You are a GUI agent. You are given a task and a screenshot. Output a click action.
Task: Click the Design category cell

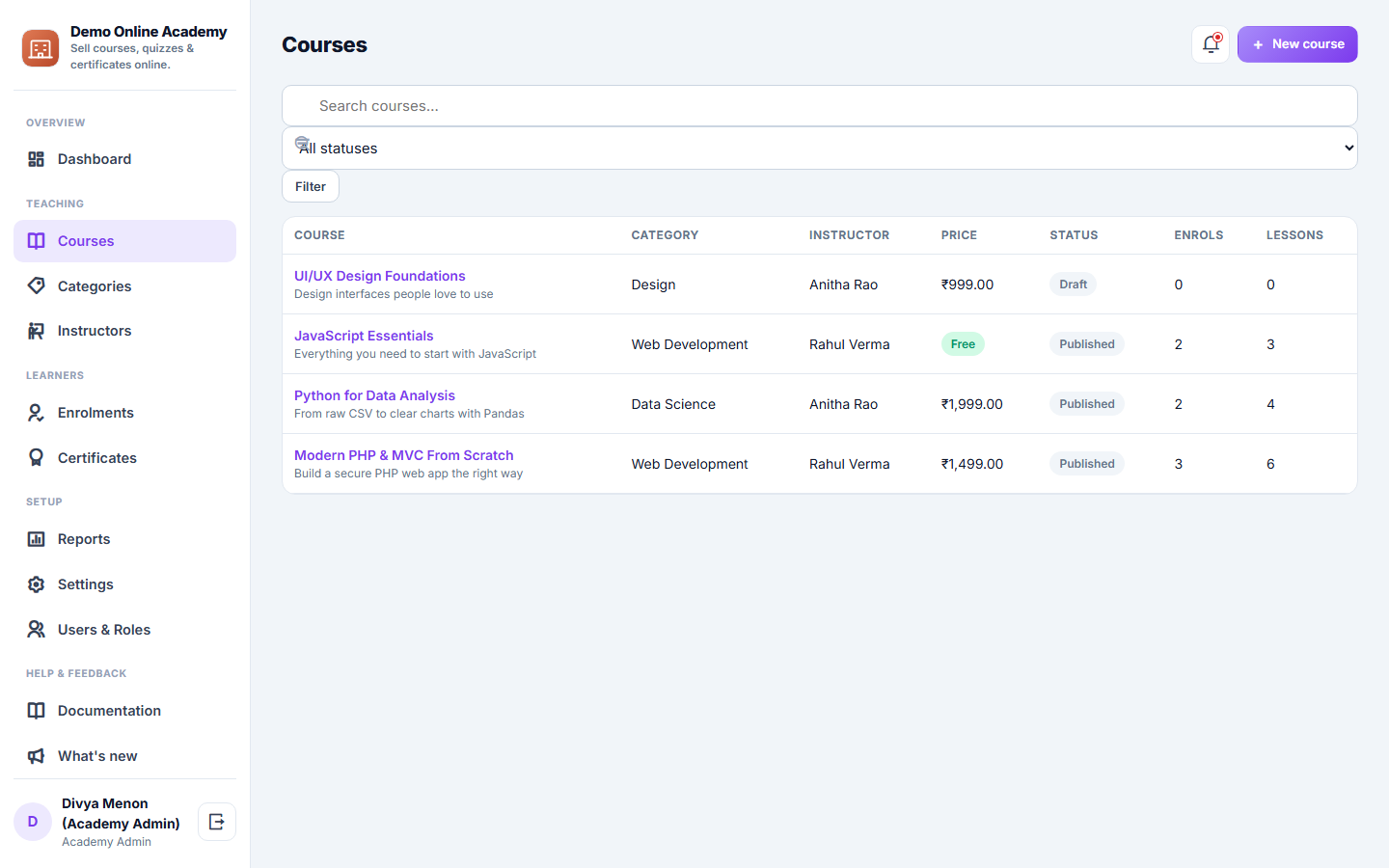click(653, 285)
